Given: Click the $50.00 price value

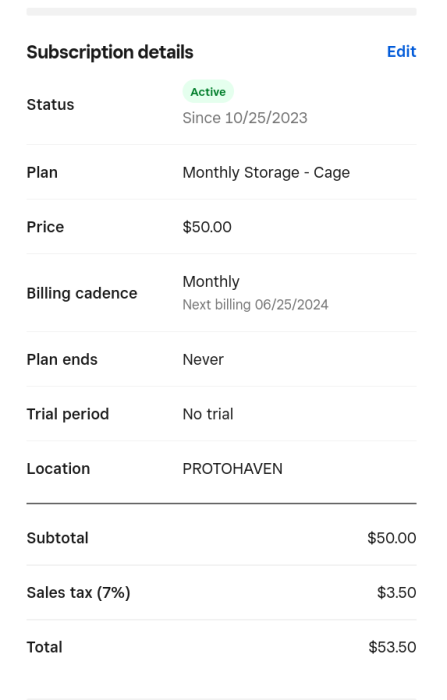Looking at the screenshot, I should pyautogui.click(x=207, y=227).
